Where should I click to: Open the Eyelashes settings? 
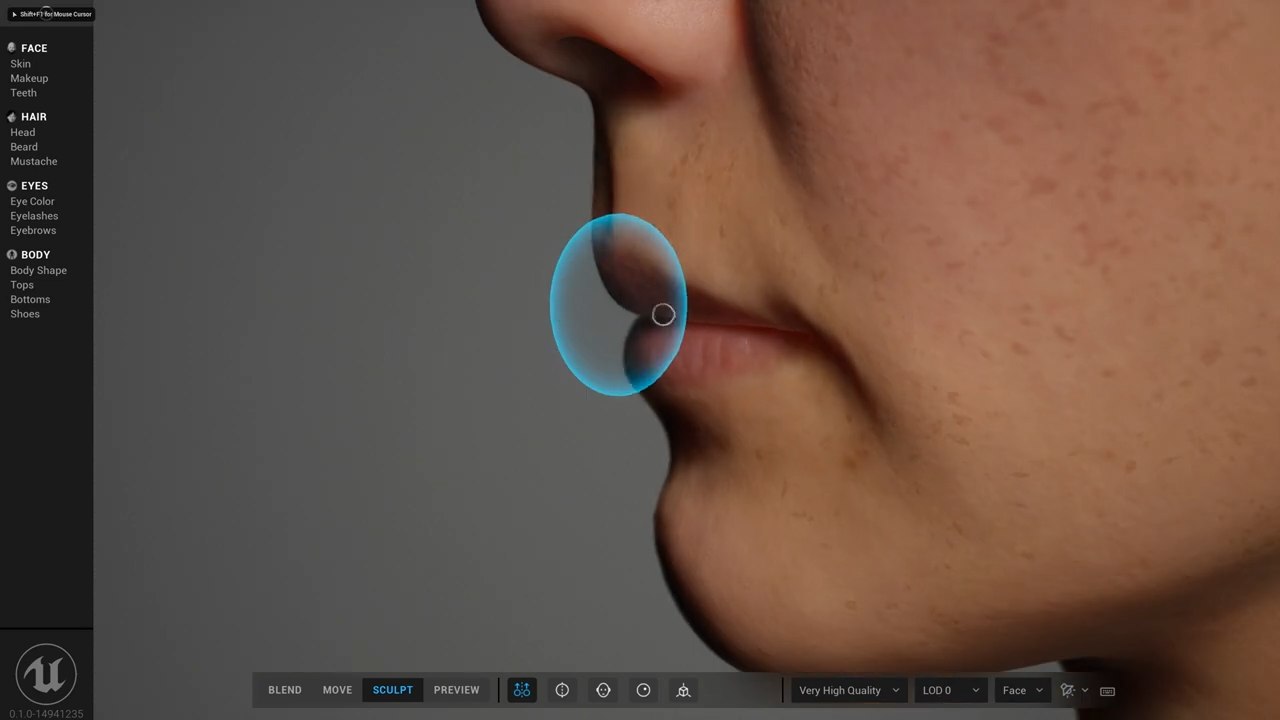[34, 216]
